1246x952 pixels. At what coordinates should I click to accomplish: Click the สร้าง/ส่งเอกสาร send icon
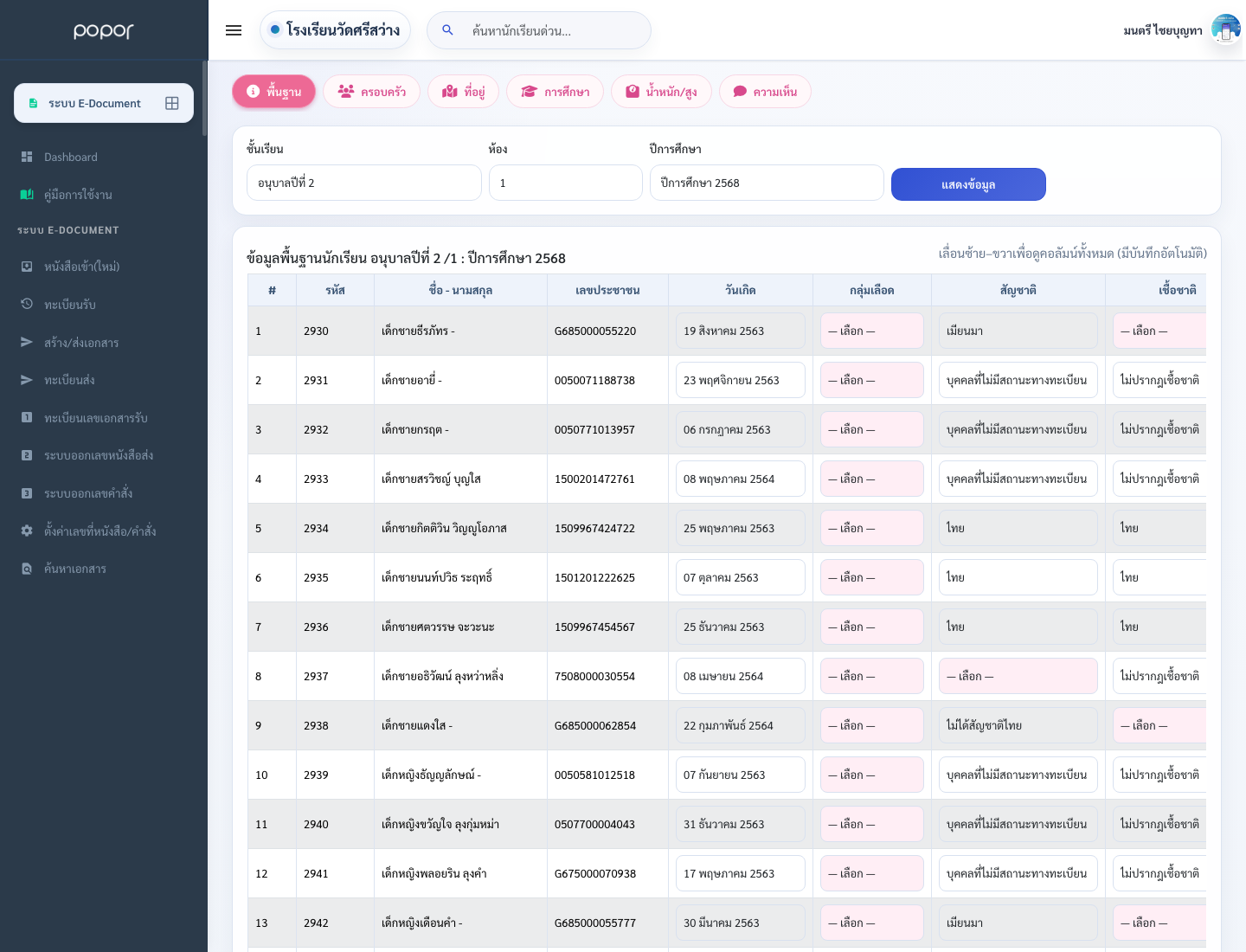pyautogui.click(x=27, y=342)
